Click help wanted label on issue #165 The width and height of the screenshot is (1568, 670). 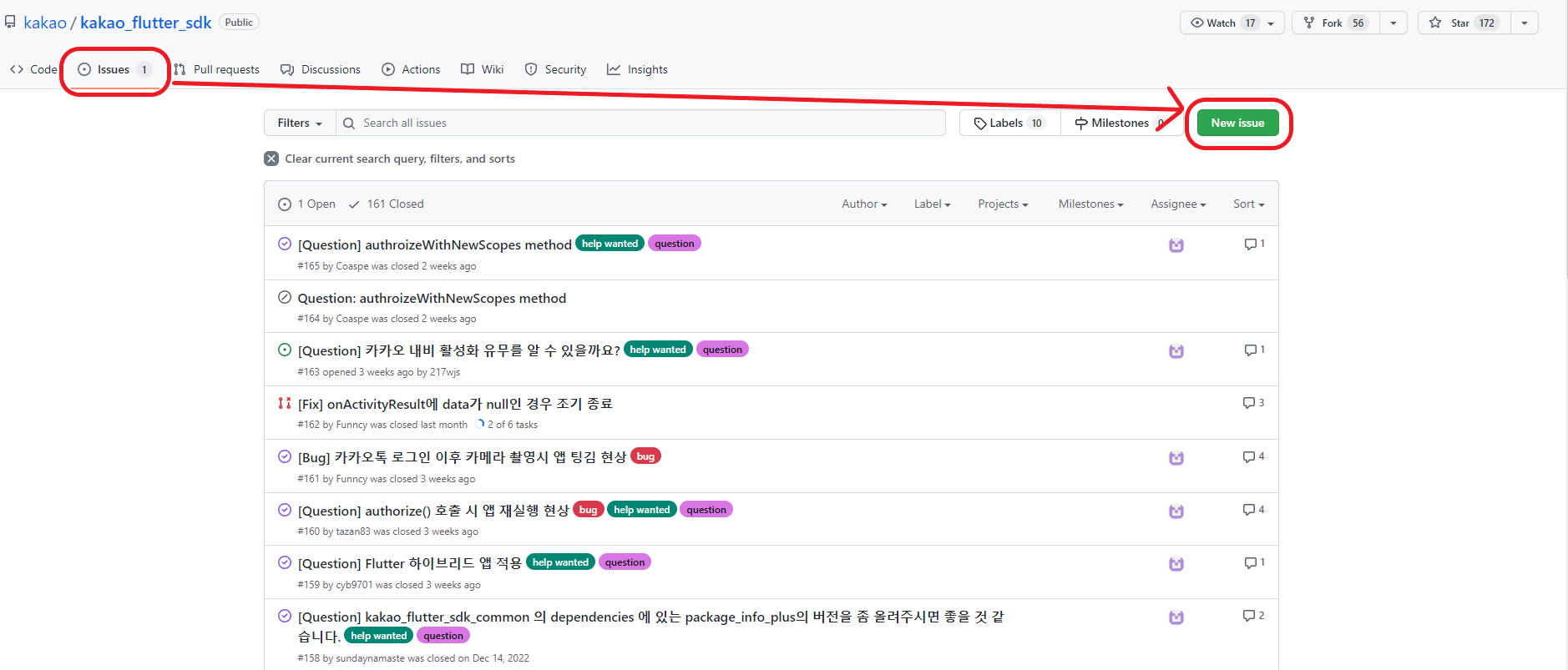click(x=609, y=244)
